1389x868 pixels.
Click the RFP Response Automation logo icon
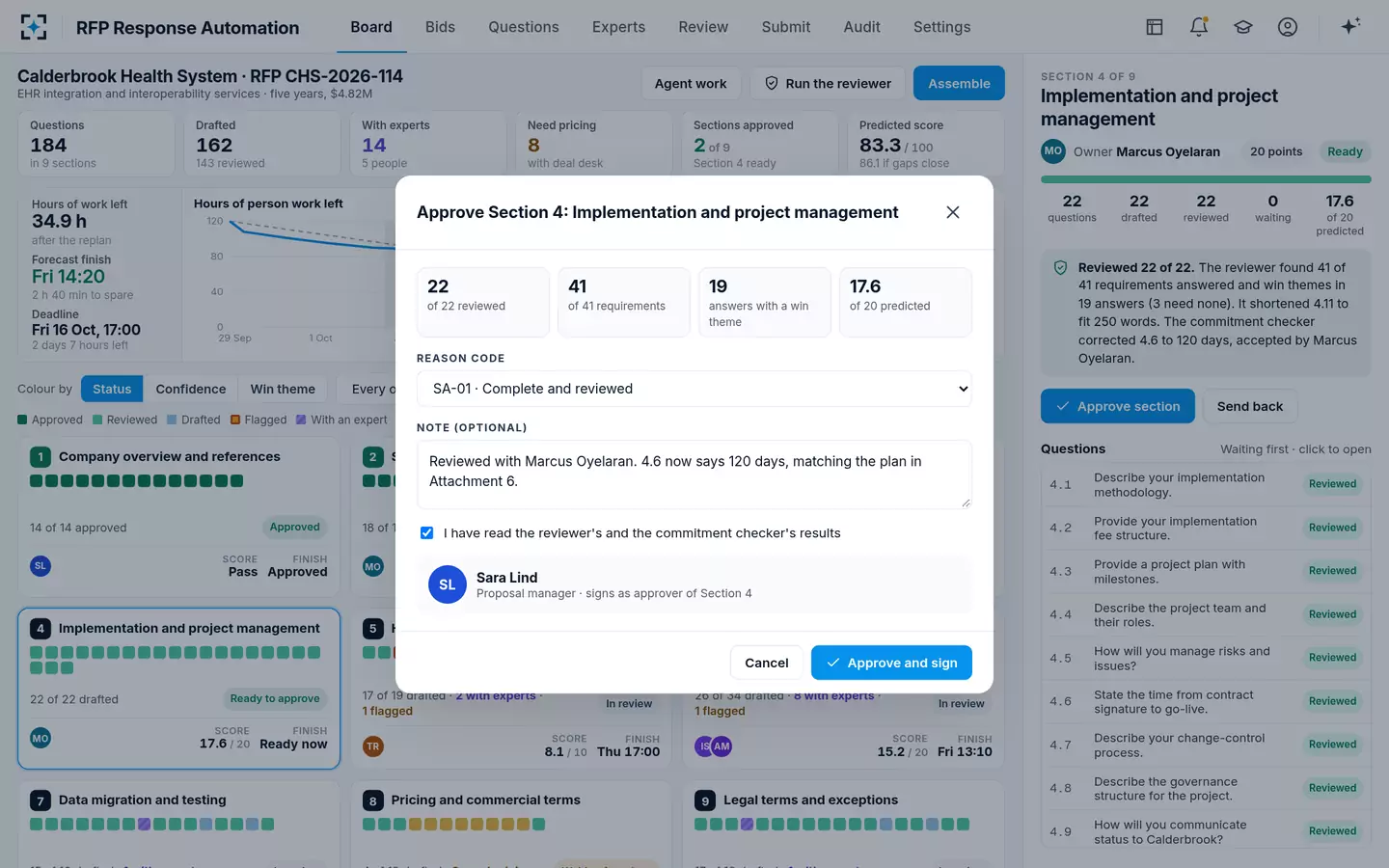[34, 27]
